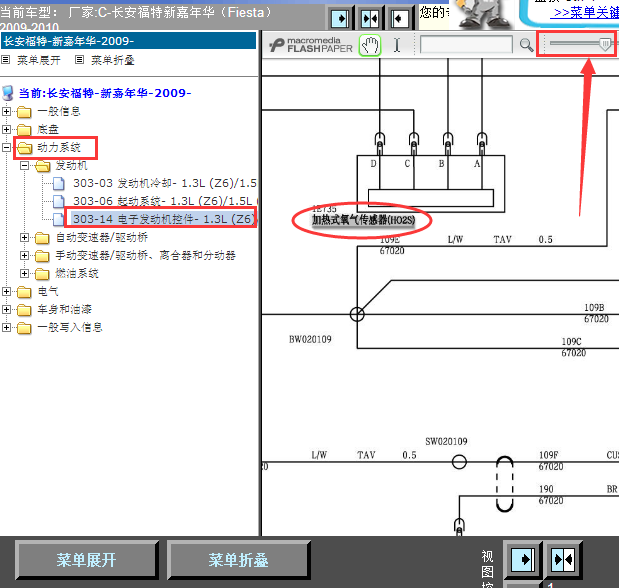
Task: Click document icon of 303-14 item
Action: [59, 219]
